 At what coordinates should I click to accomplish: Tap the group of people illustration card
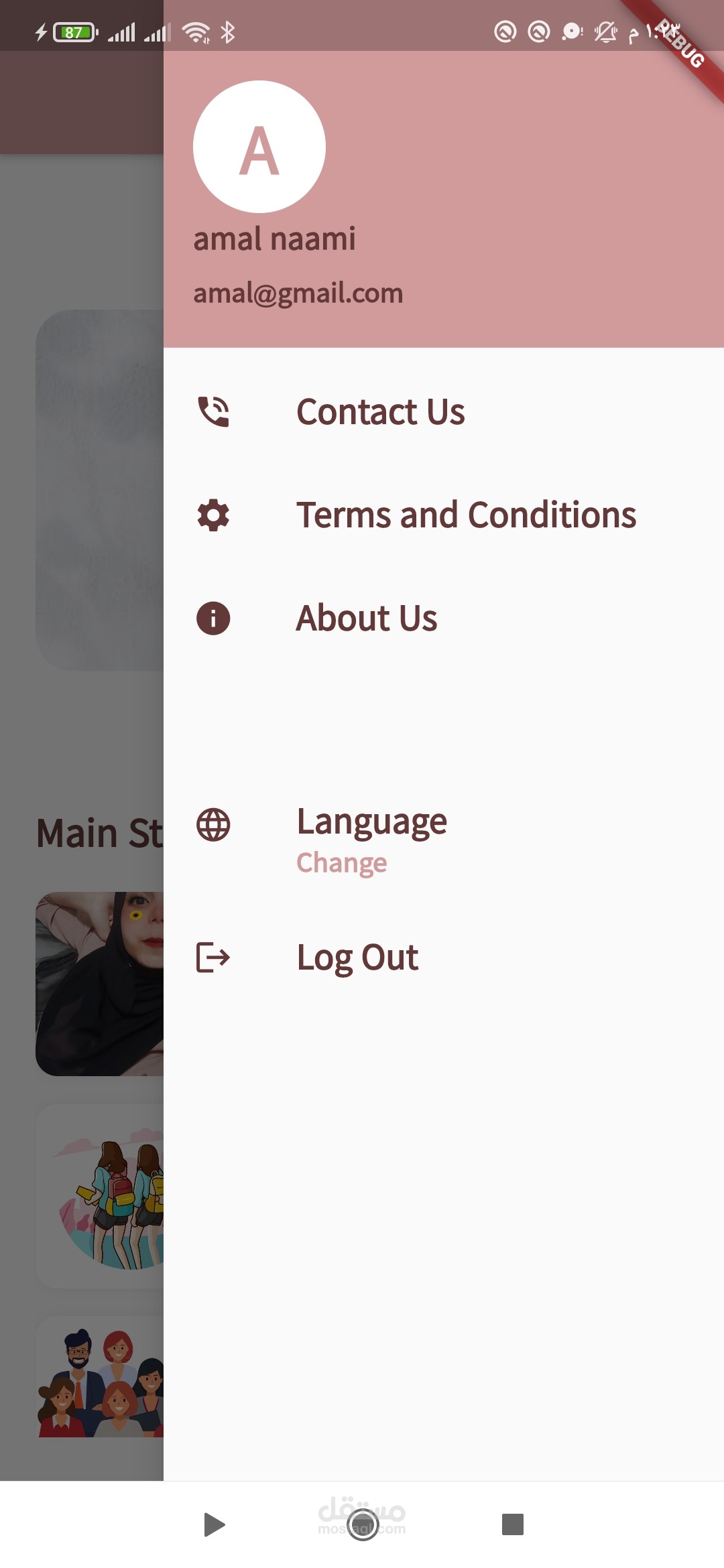(100, 1380)
